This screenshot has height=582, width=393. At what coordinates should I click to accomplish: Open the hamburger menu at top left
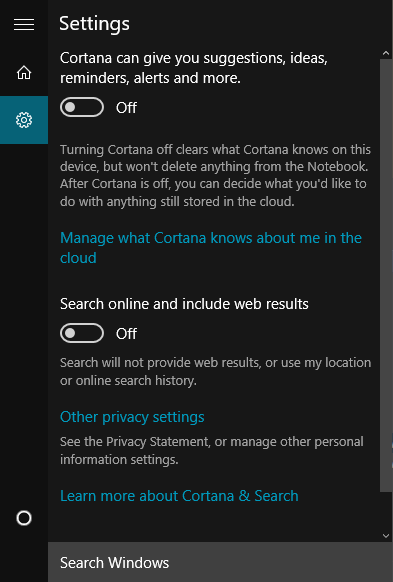point(24,24)
